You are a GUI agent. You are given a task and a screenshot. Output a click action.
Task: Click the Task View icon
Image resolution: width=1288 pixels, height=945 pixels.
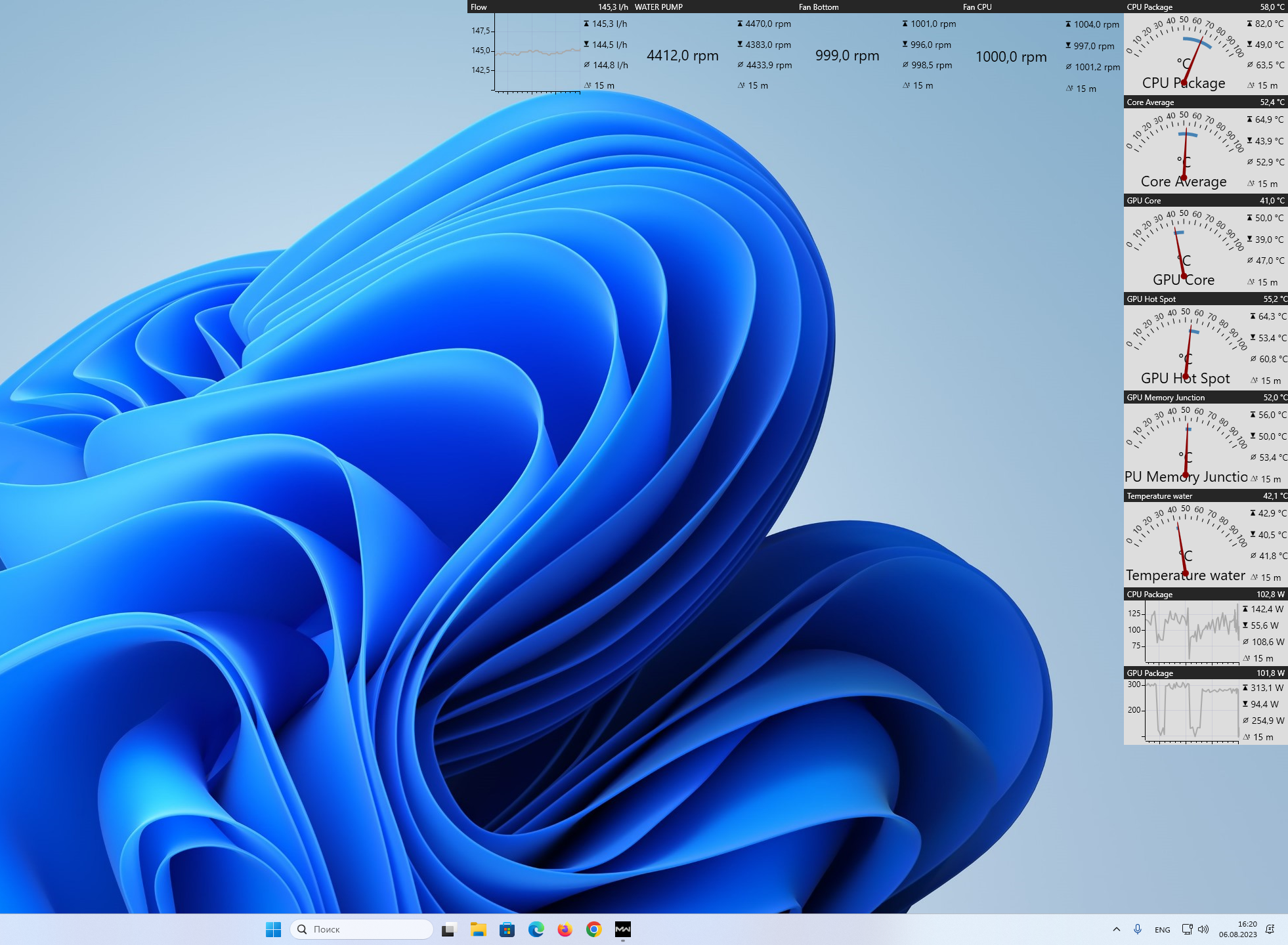click(448, 929)
